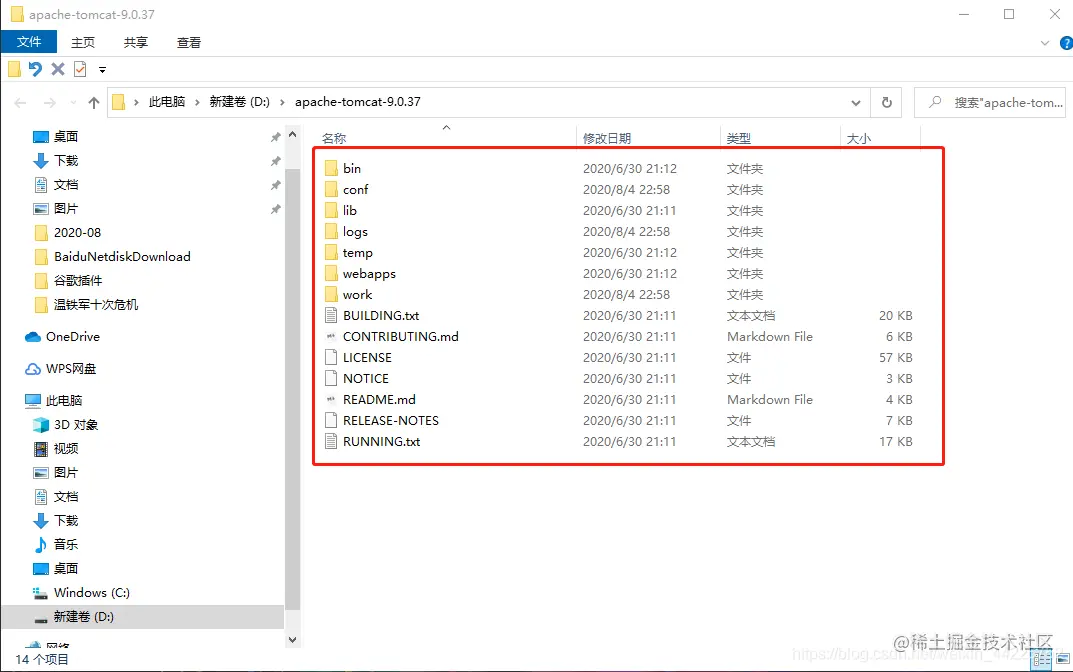Sort by the 大小 column header
This screenshot has height=672, width=1073.
pyautogui.click(x=859, y=139)
